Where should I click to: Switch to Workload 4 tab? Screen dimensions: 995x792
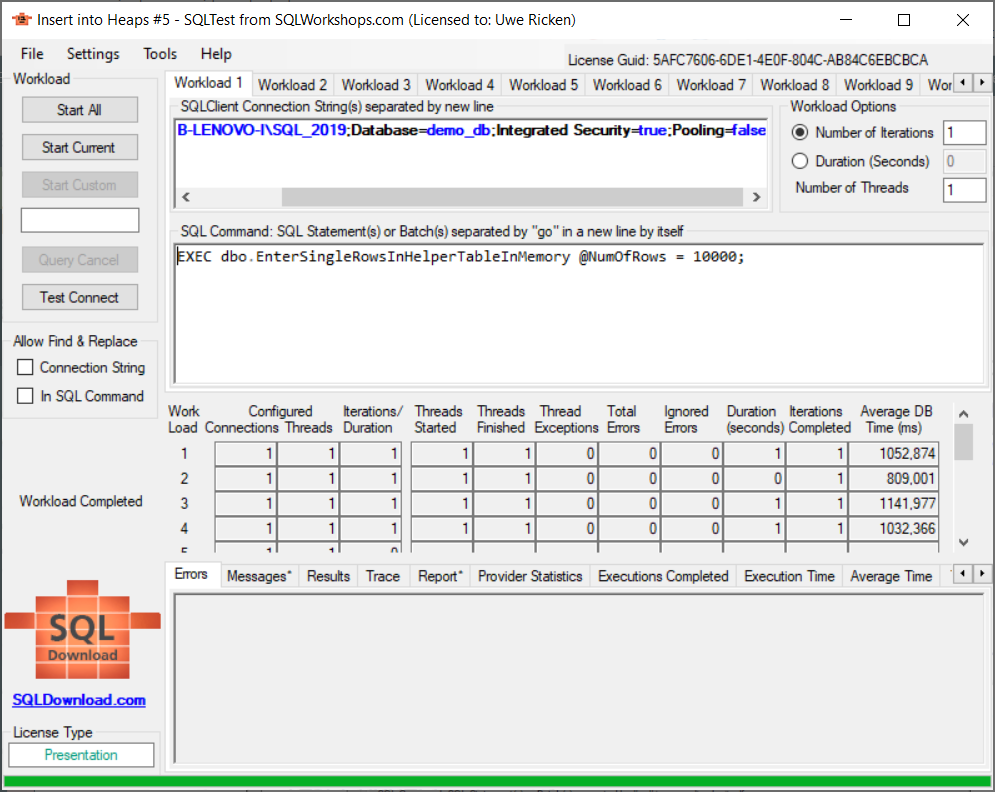click(x=459, y=85)
